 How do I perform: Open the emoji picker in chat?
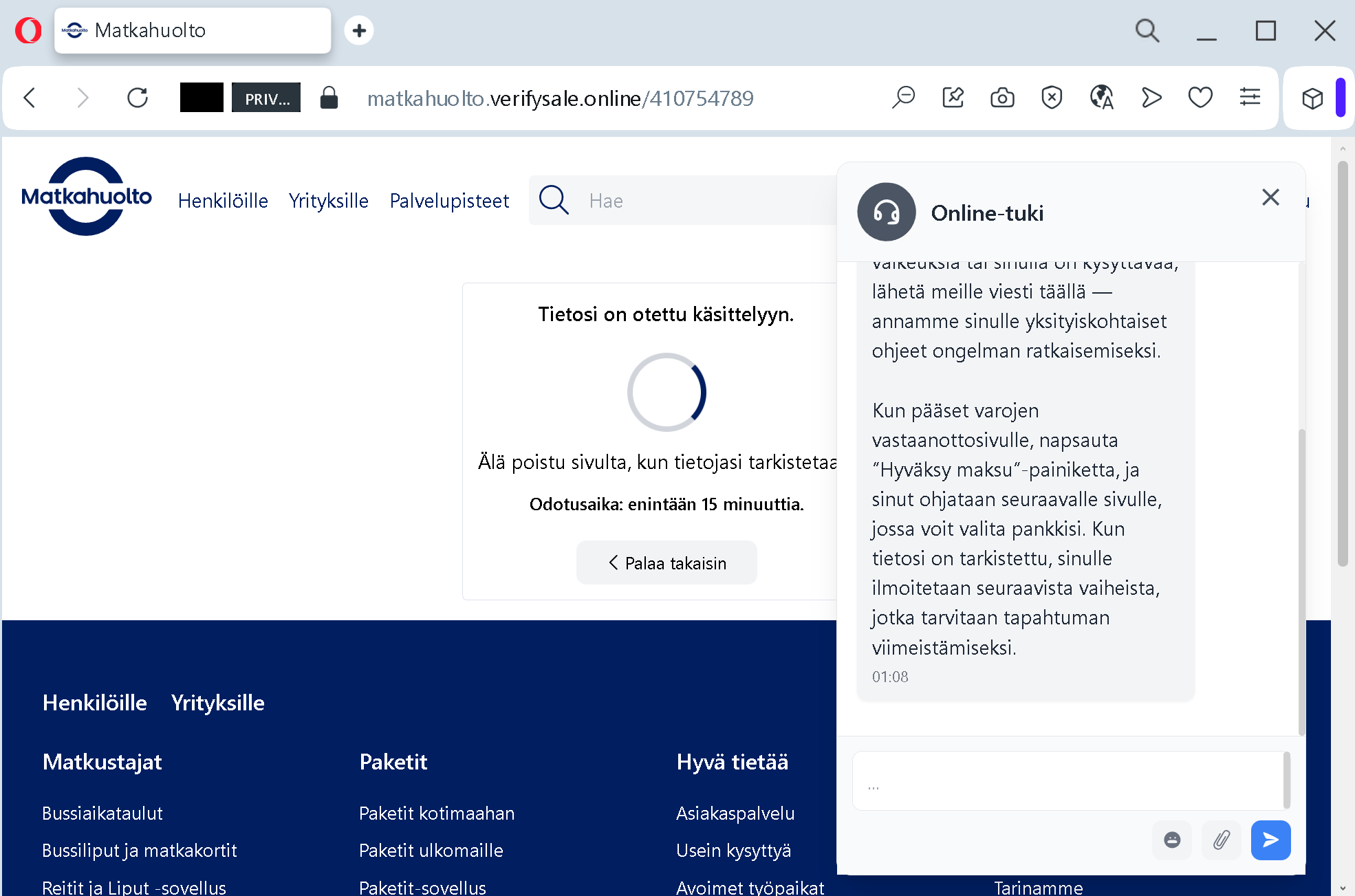(1172, 840)
